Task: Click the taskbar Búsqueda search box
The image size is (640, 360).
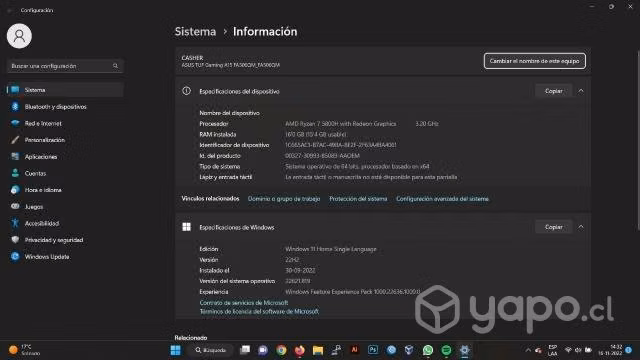Action: (x=211, y=350)
